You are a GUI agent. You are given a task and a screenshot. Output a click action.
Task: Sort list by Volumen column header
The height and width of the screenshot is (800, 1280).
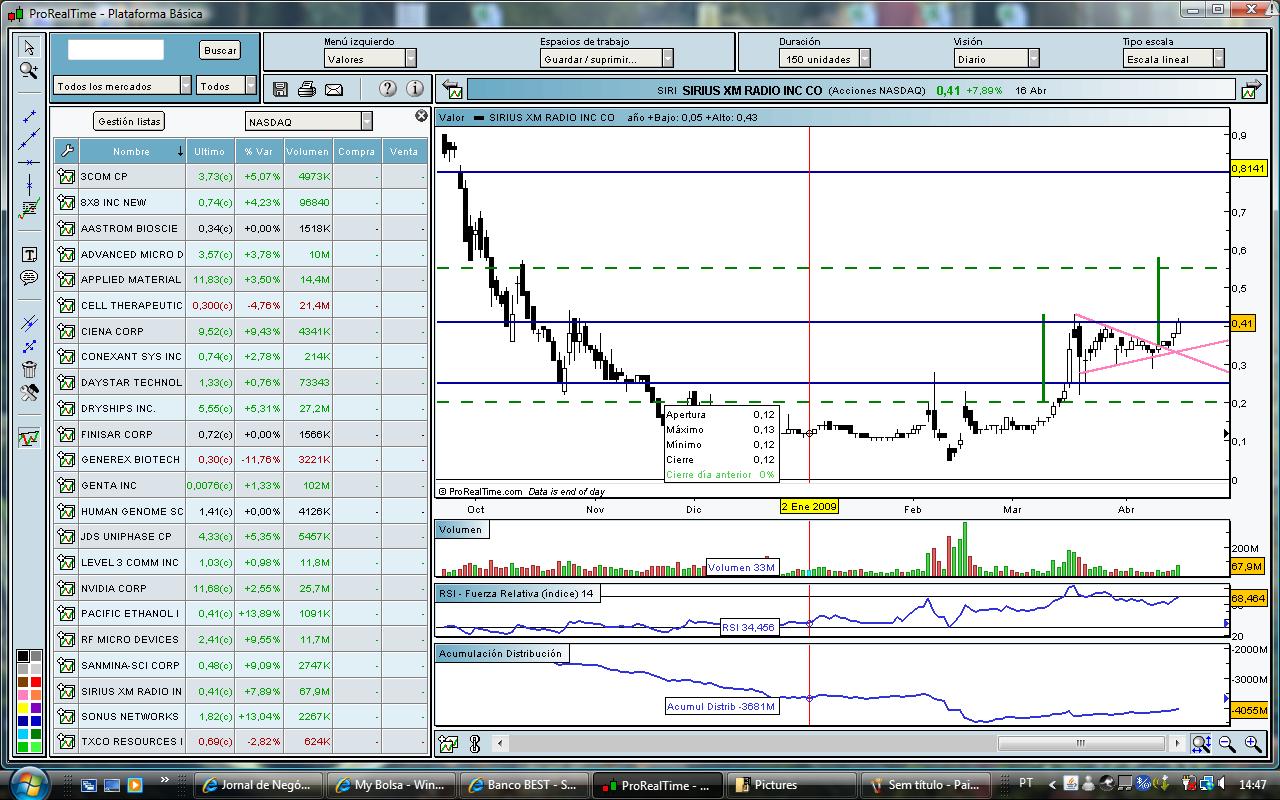pyautogui.click(x=307, y=151)
